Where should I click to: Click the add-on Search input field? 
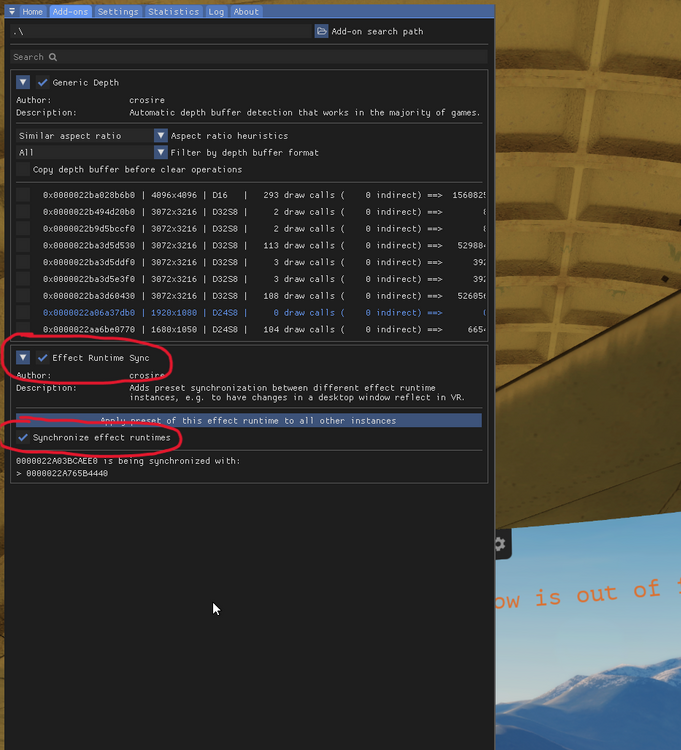[x=249, y=57]
